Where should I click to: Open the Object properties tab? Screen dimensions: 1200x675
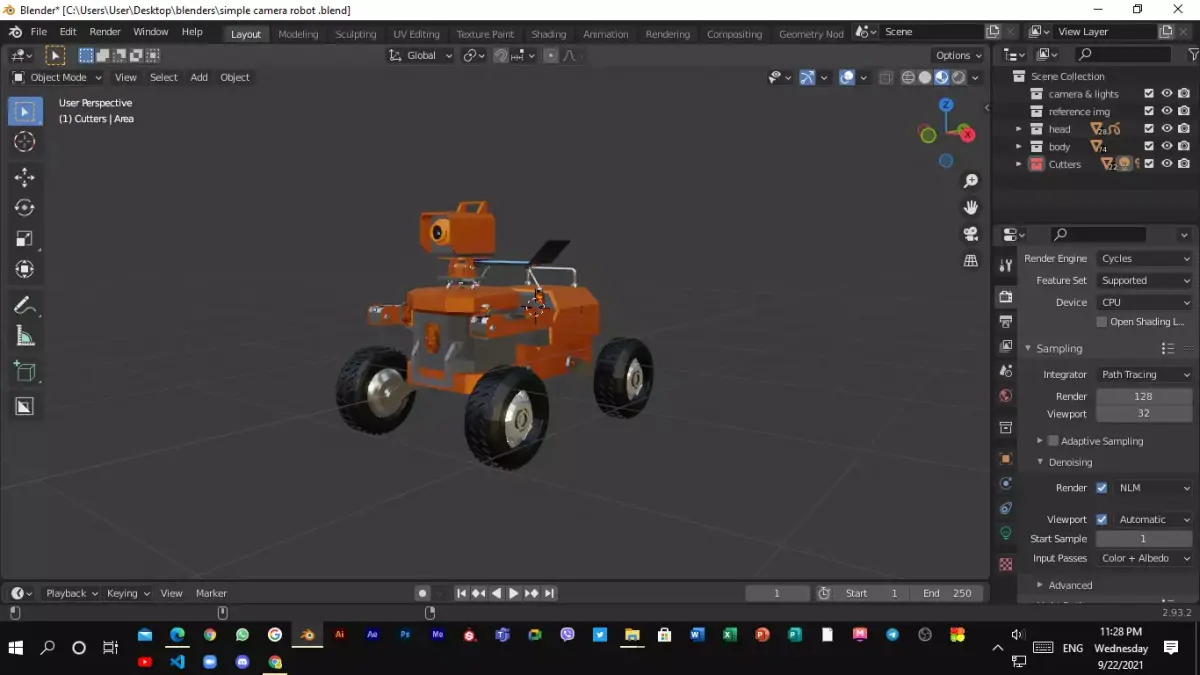pos(1006,458)
